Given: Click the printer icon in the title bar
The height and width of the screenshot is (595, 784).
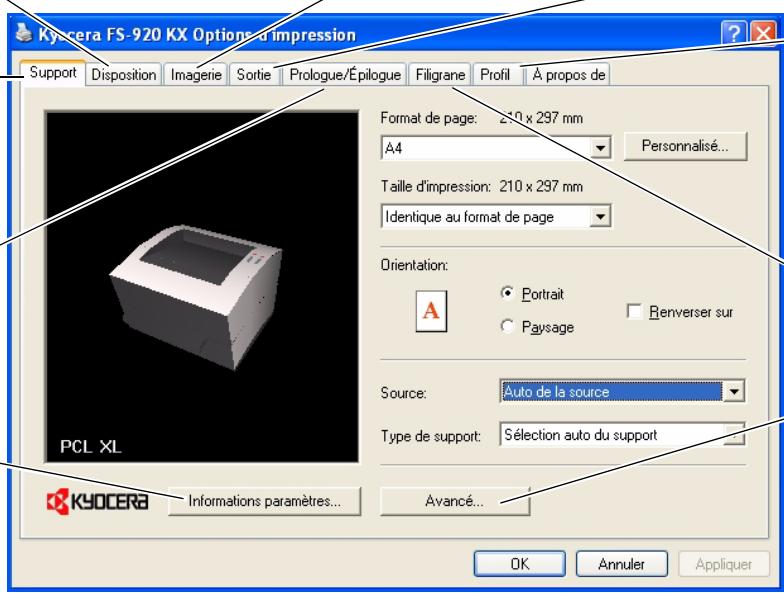Looking at the screenshot, I should (x=24, y=32).
